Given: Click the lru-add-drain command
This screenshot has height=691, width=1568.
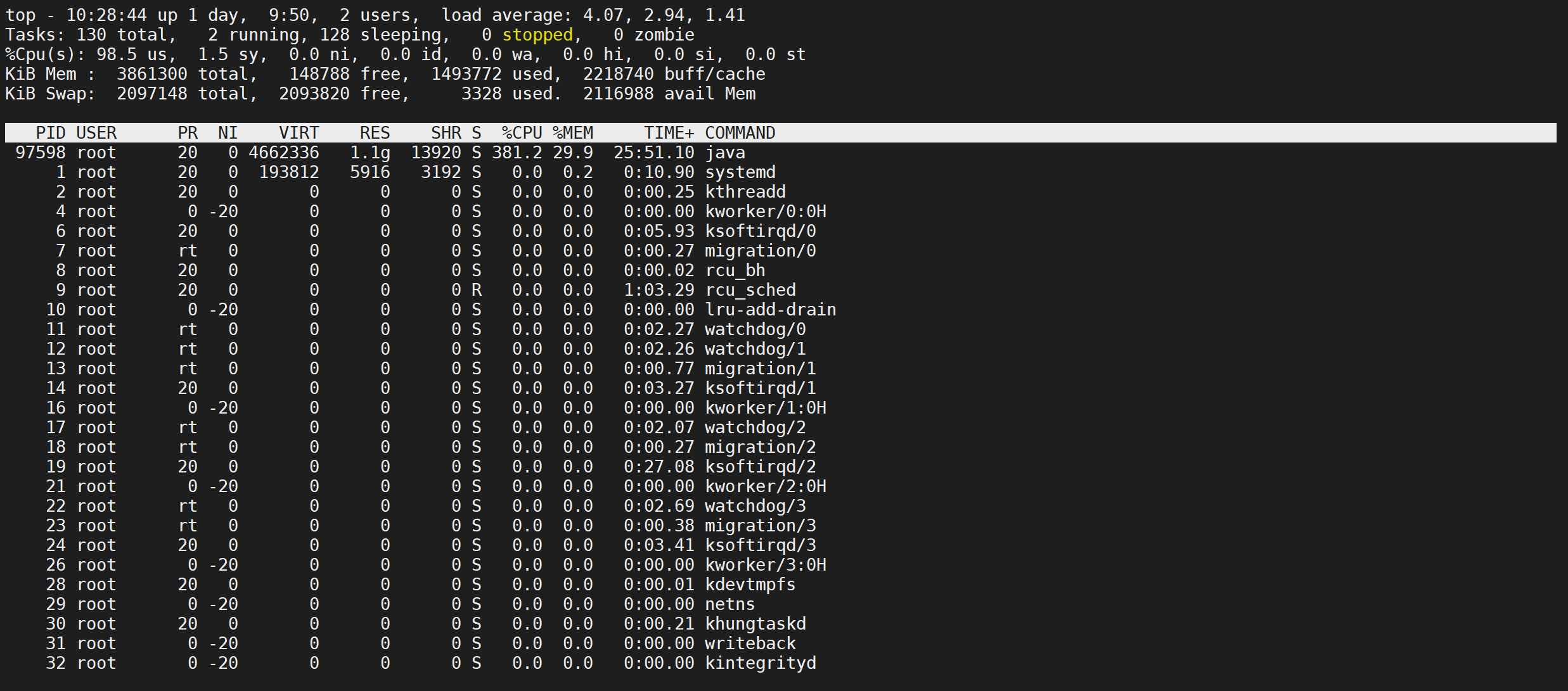Looking at the screenshot, I should (x=771, y=310).
